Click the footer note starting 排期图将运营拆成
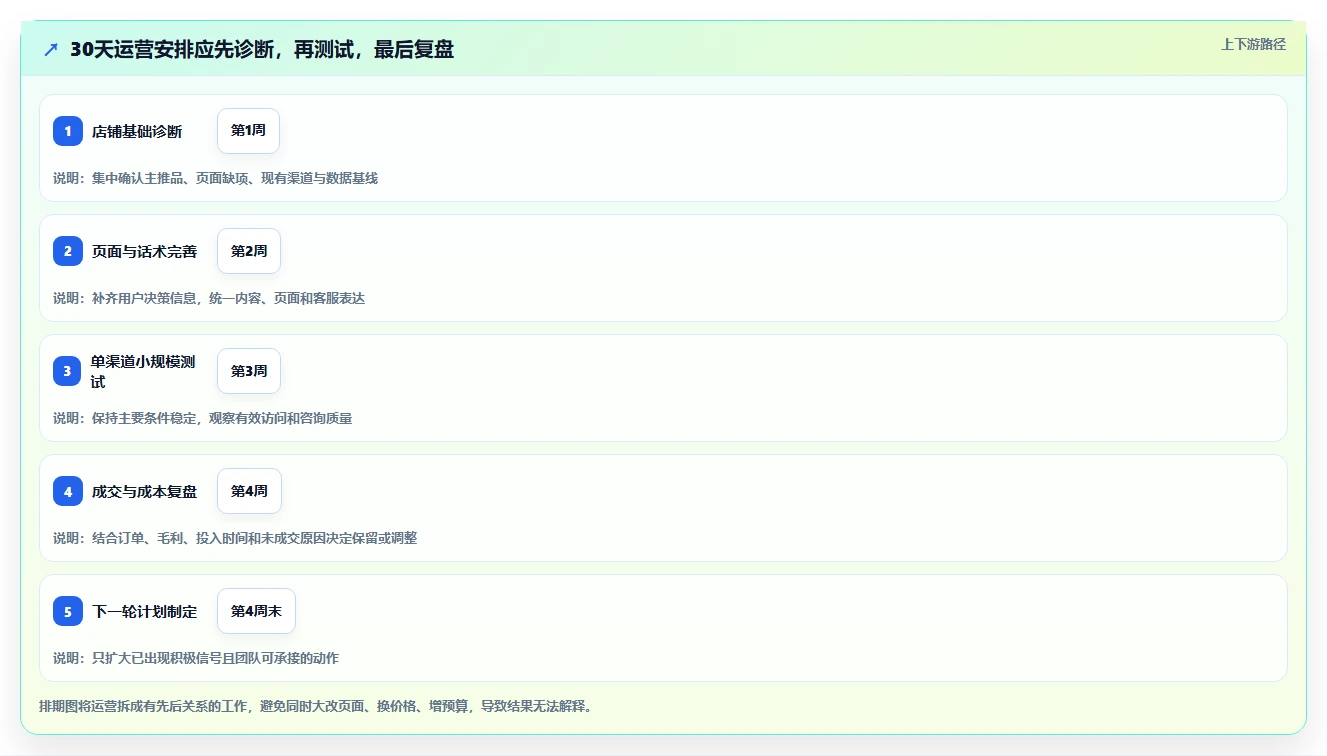 pyautogui.click(x=316, y=706)
